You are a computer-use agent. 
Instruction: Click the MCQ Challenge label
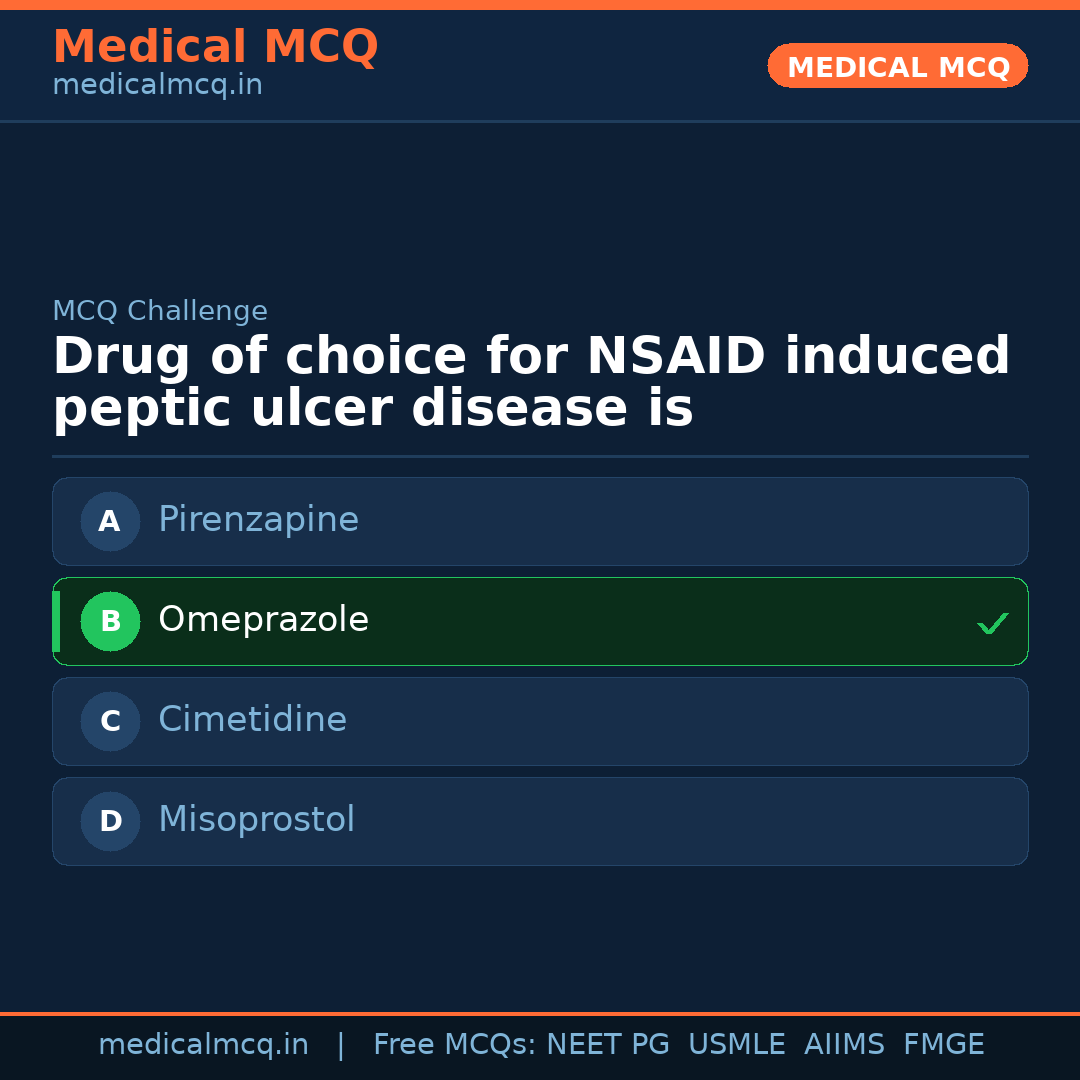coord(160,311)
